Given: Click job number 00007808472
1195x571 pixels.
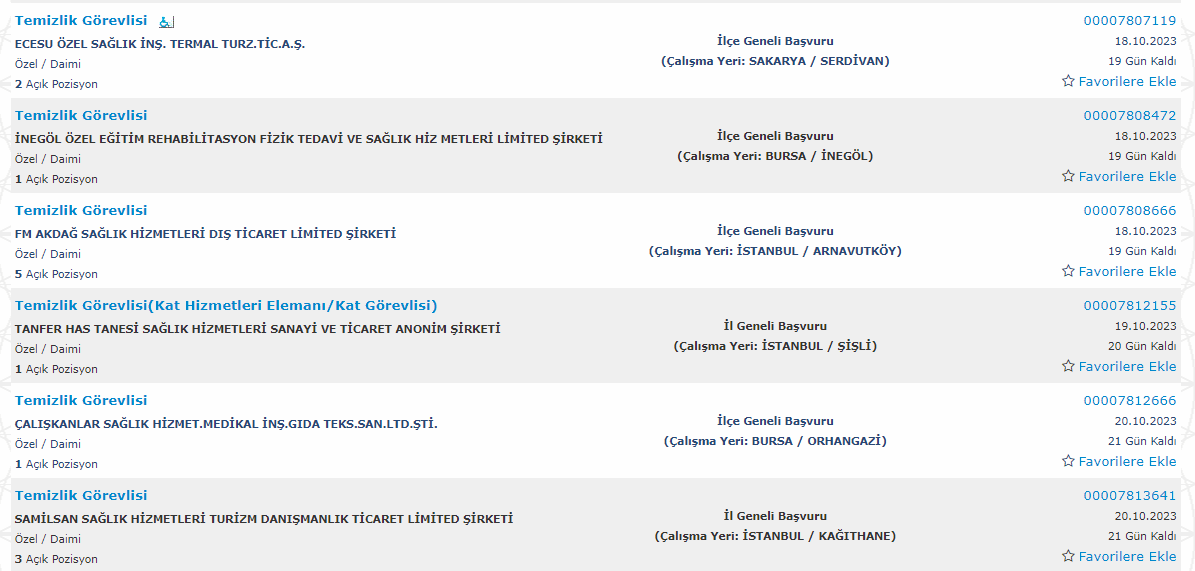Looking at the screenshot, I should pos(1130,116).
